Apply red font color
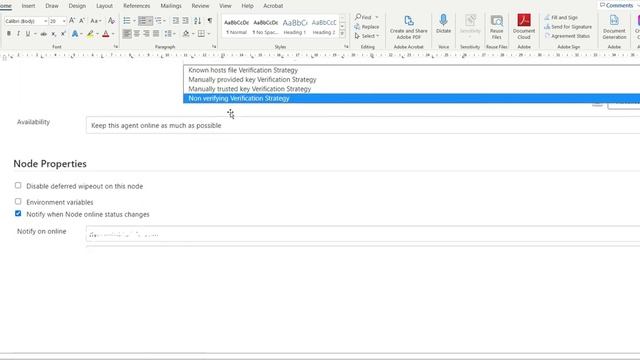 [x=106, y=33]
